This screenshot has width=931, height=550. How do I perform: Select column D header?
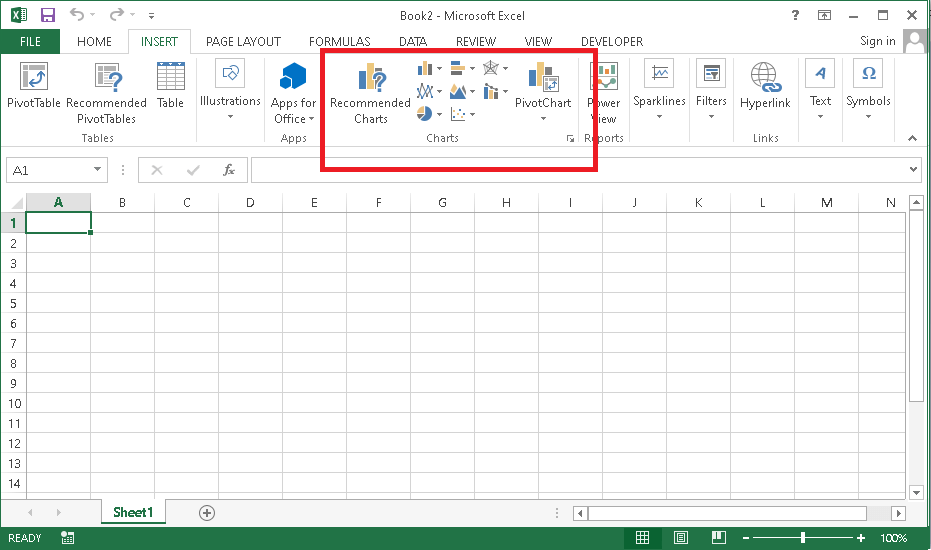[250, 203]
